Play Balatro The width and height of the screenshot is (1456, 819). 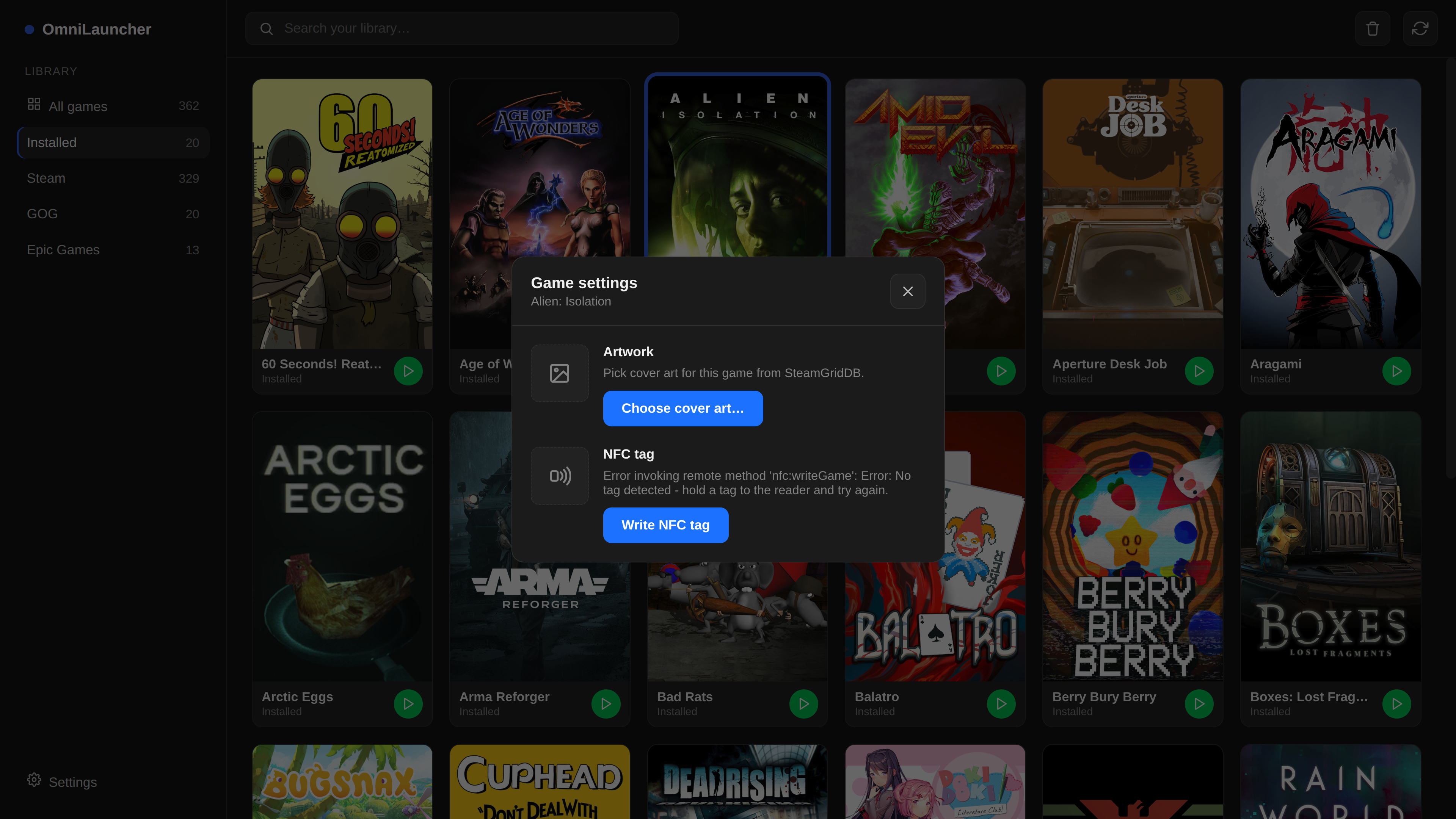coord(1001,704)
